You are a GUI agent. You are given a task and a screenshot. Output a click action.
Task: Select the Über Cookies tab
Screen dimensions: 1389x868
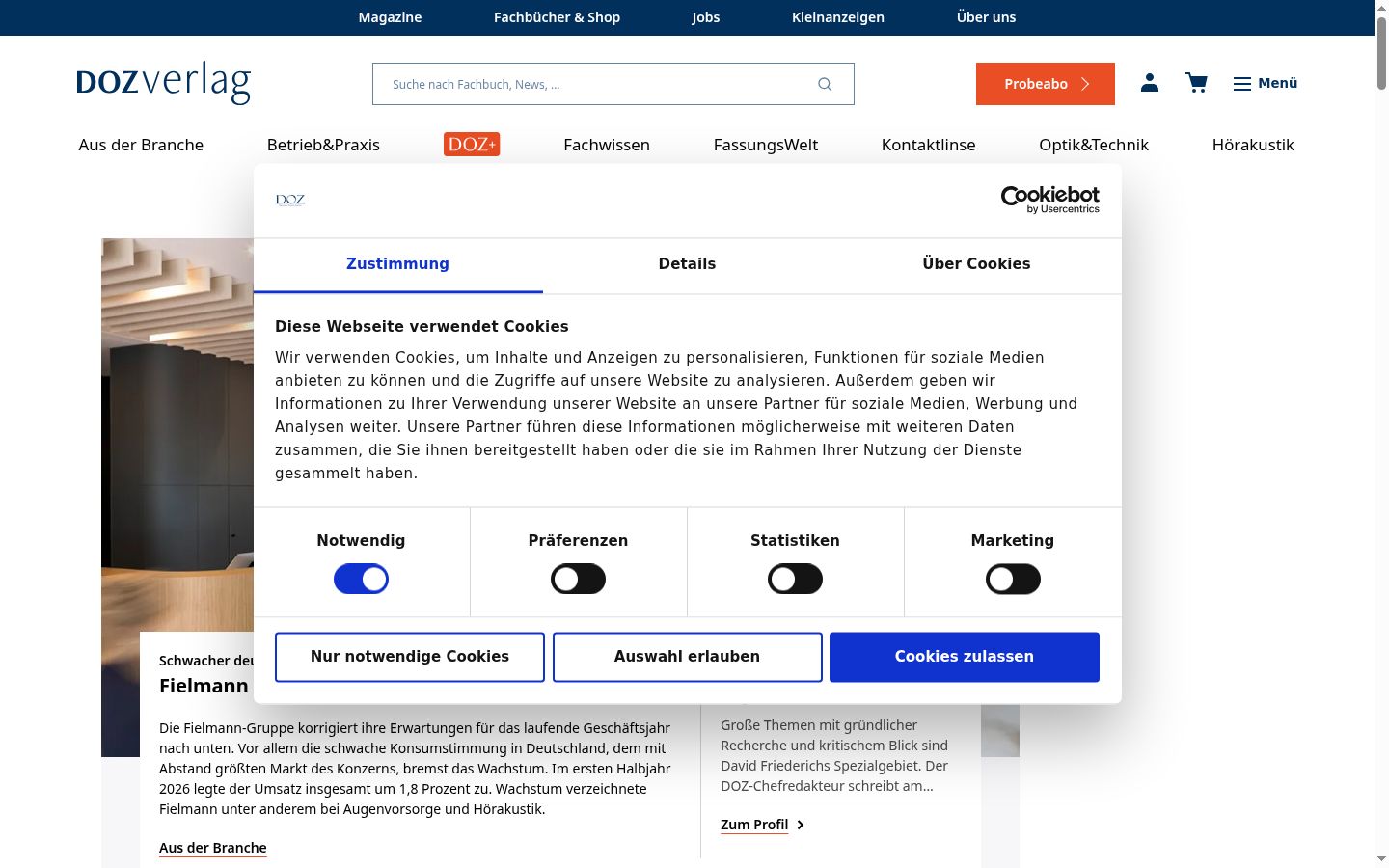tap(976, 264)
